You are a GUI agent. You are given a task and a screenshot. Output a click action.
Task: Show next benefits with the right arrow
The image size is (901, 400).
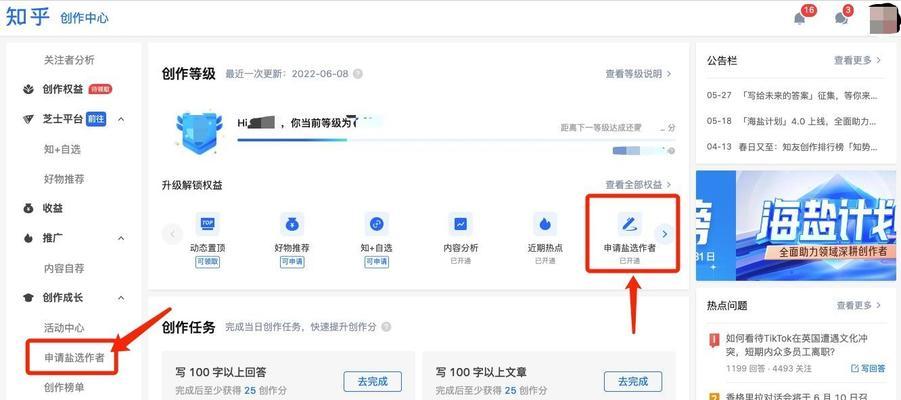pyautogui.click(x=665, y=234)
